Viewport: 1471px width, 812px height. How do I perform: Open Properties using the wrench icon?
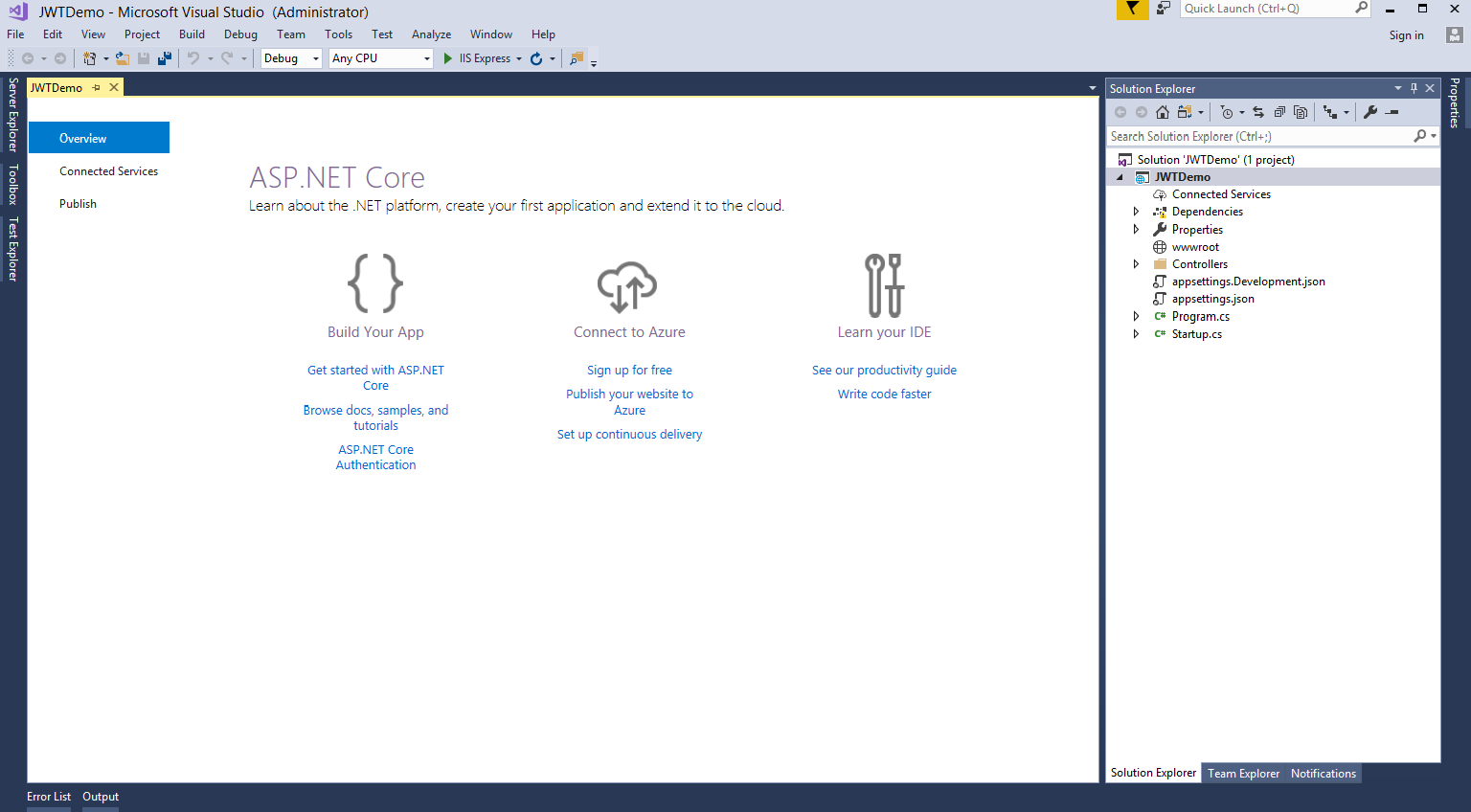1370,112
